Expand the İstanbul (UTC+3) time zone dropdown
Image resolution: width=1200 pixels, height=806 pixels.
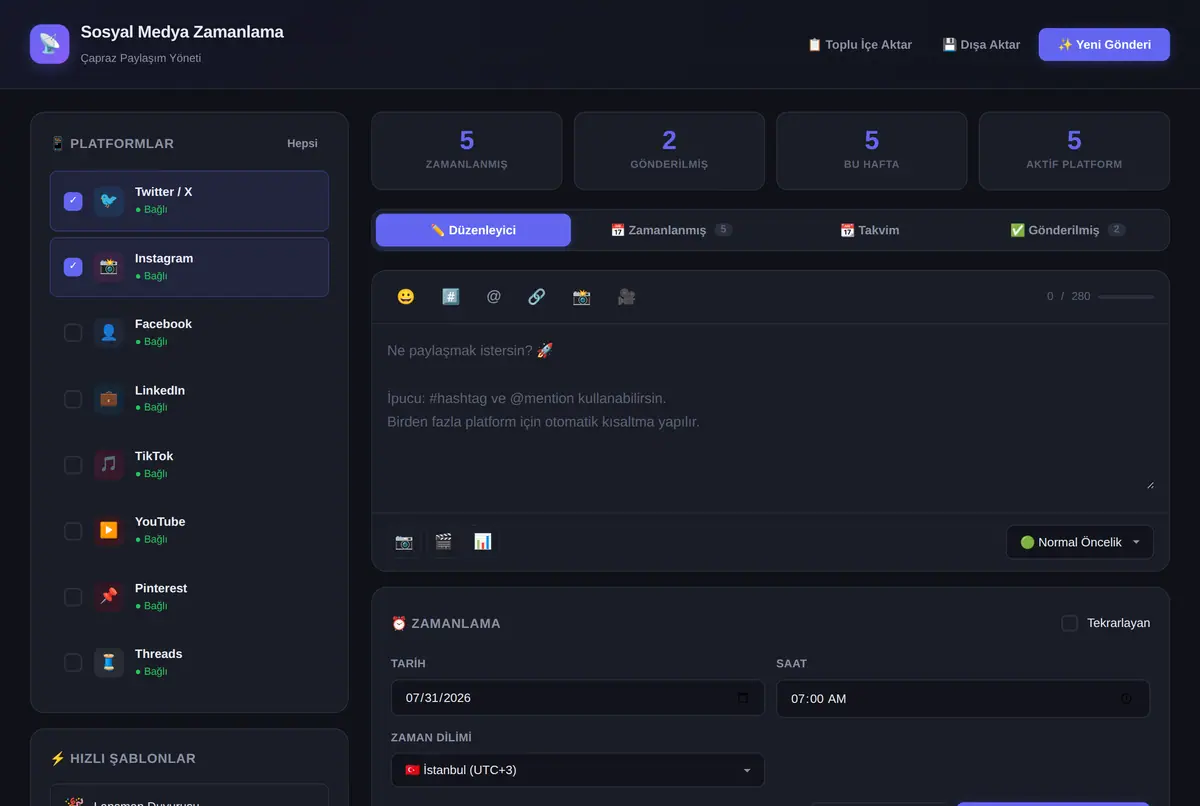coord(578,770)
